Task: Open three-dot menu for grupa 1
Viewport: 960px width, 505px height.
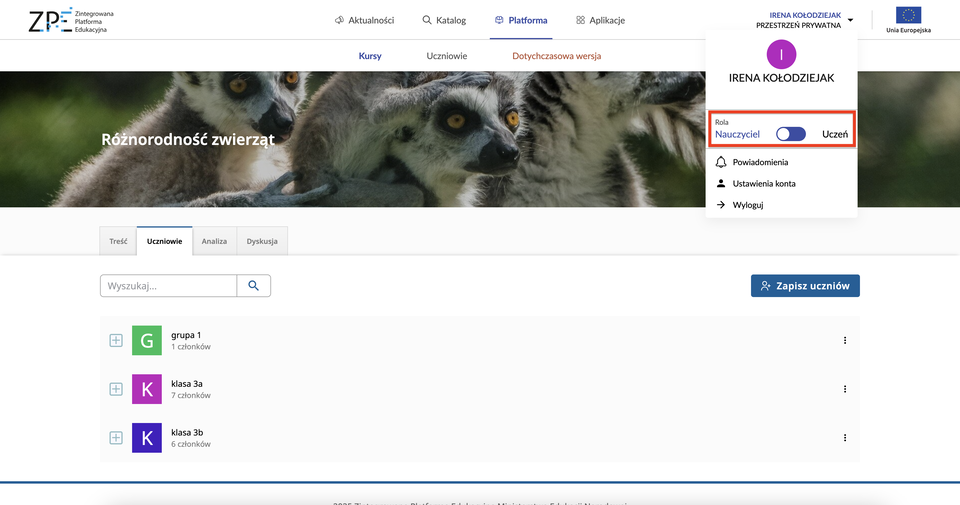Action: pos(845,341)
